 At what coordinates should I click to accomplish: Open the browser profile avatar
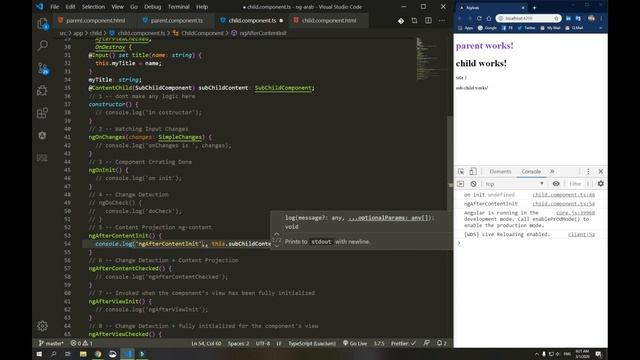[x=591, y=18]
